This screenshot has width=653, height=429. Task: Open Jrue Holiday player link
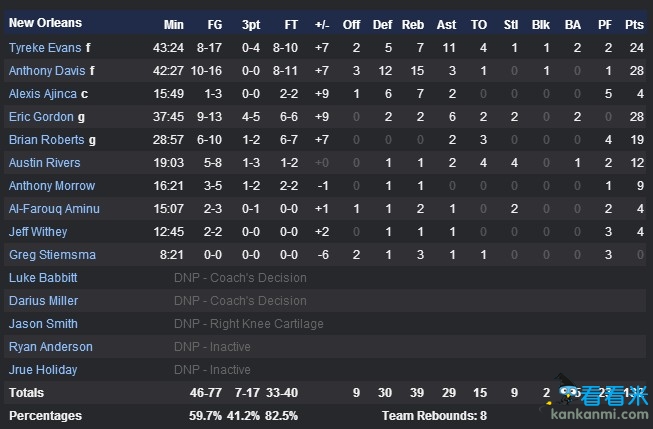tap(43, 369)
